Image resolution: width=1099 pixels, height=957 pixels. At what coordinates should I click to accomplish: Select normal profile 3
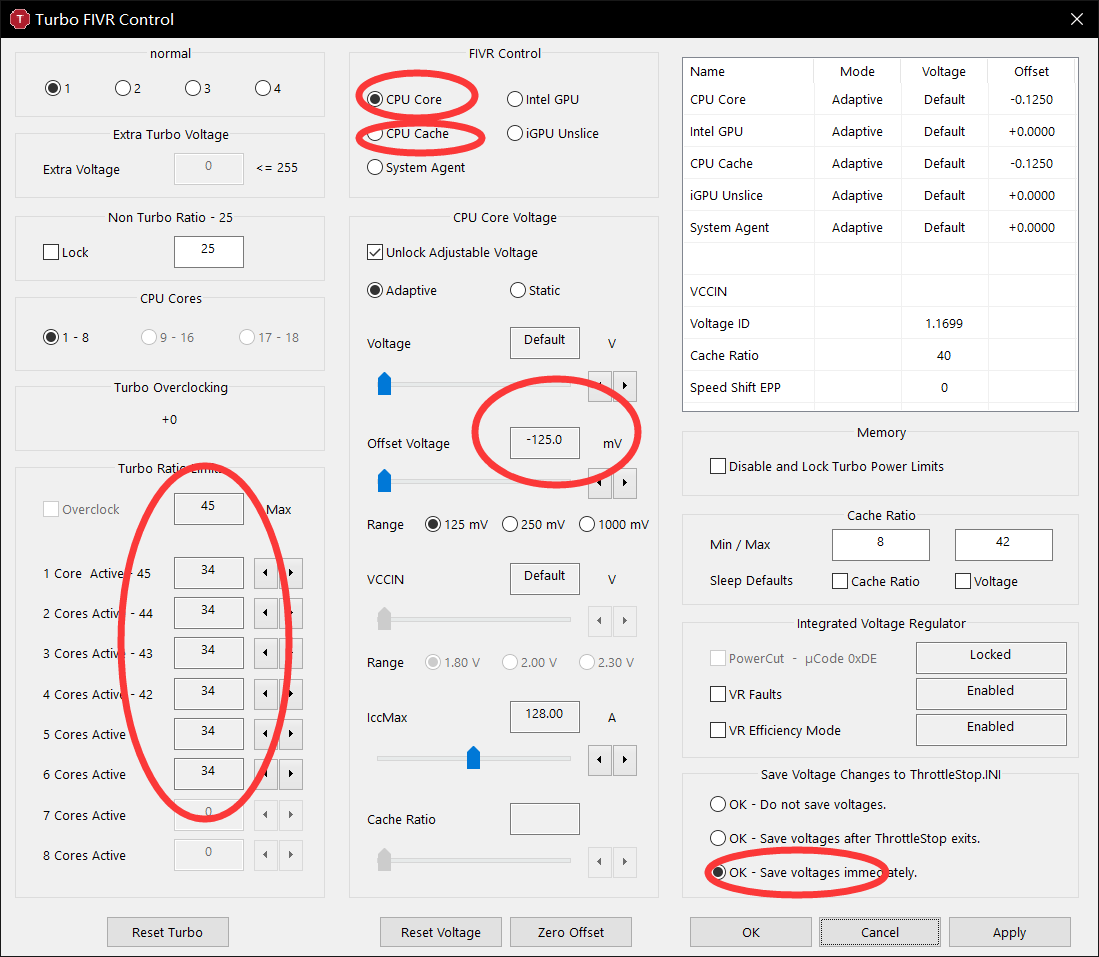click(198, 88)
